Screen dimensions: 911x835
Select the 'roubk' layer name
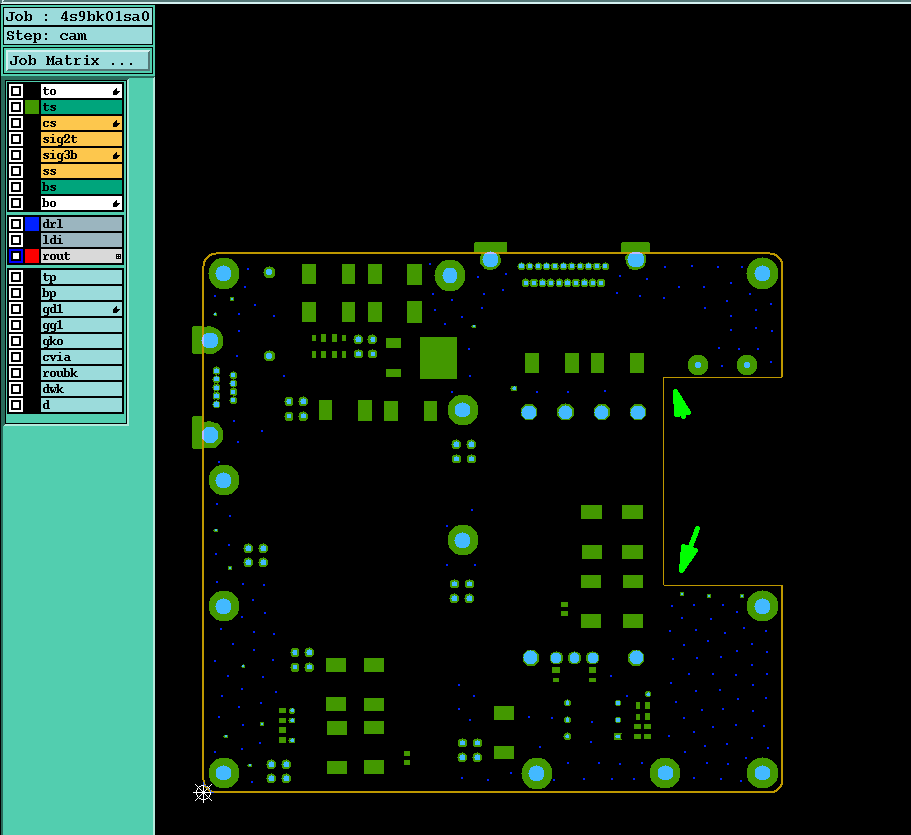pos(60,373)
